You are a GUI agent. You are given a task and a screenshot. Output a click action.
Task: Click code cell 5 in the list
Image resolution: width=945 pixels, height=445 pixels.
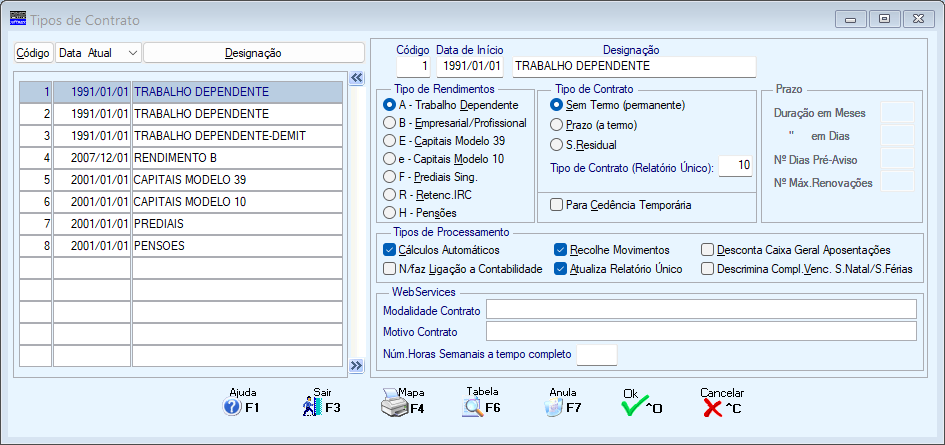(x=36, y=180)
